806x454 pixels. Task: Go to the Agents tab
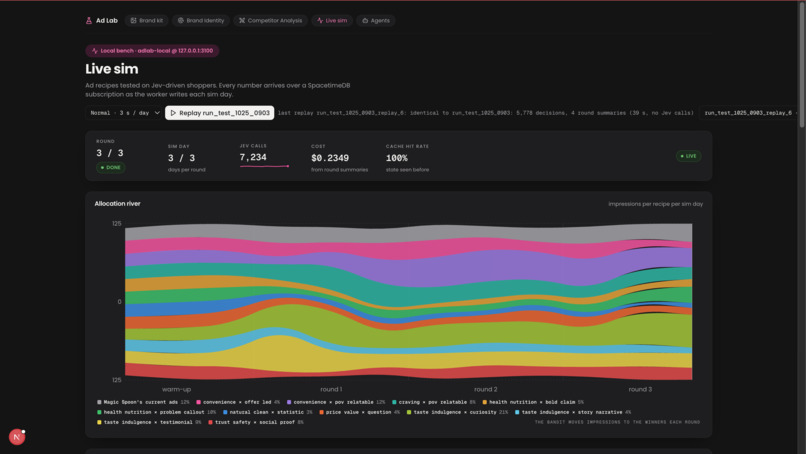376,21
